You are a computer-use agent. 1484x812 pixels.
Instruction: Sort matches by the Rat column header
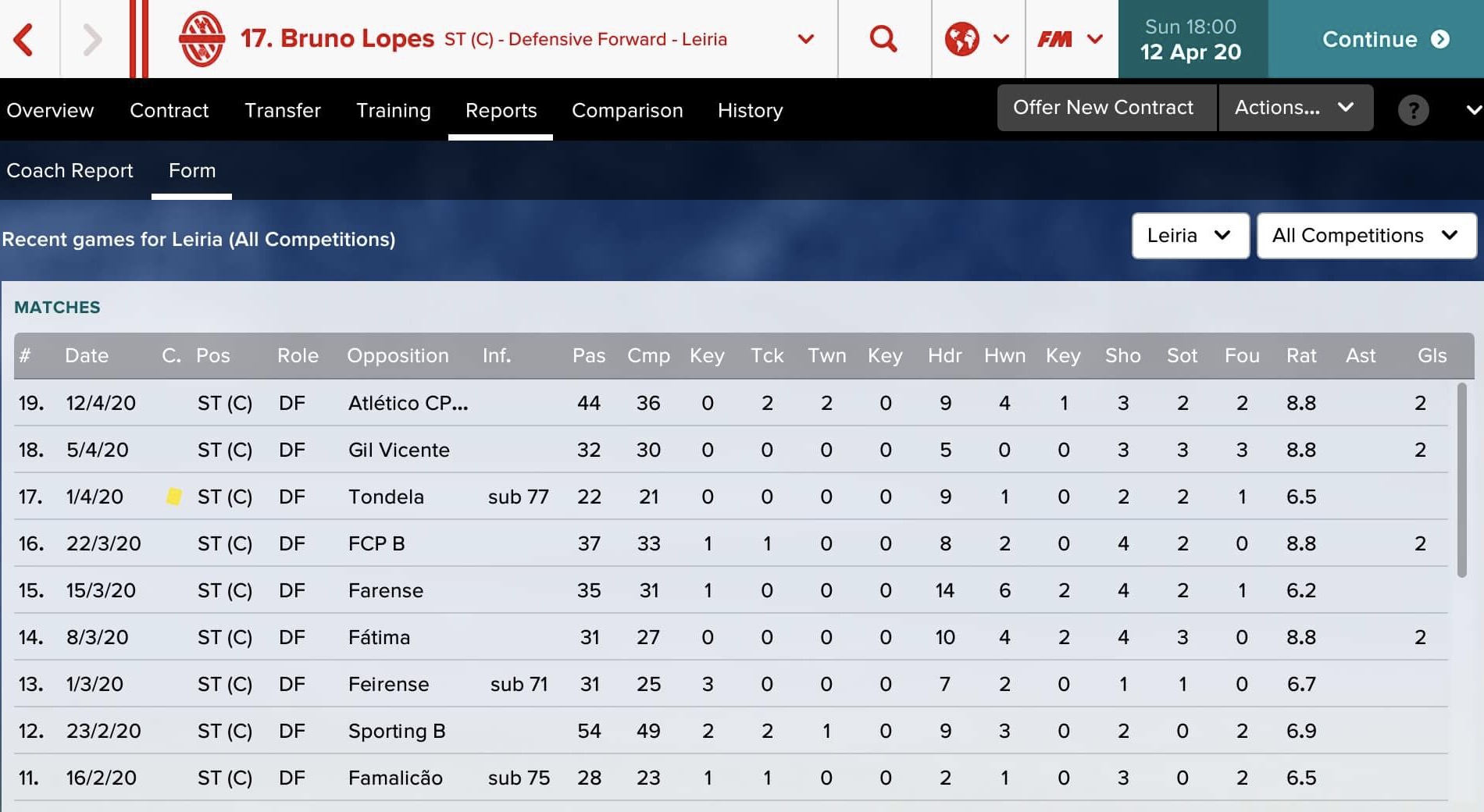pyautogui.click(x=1301, y=355)
